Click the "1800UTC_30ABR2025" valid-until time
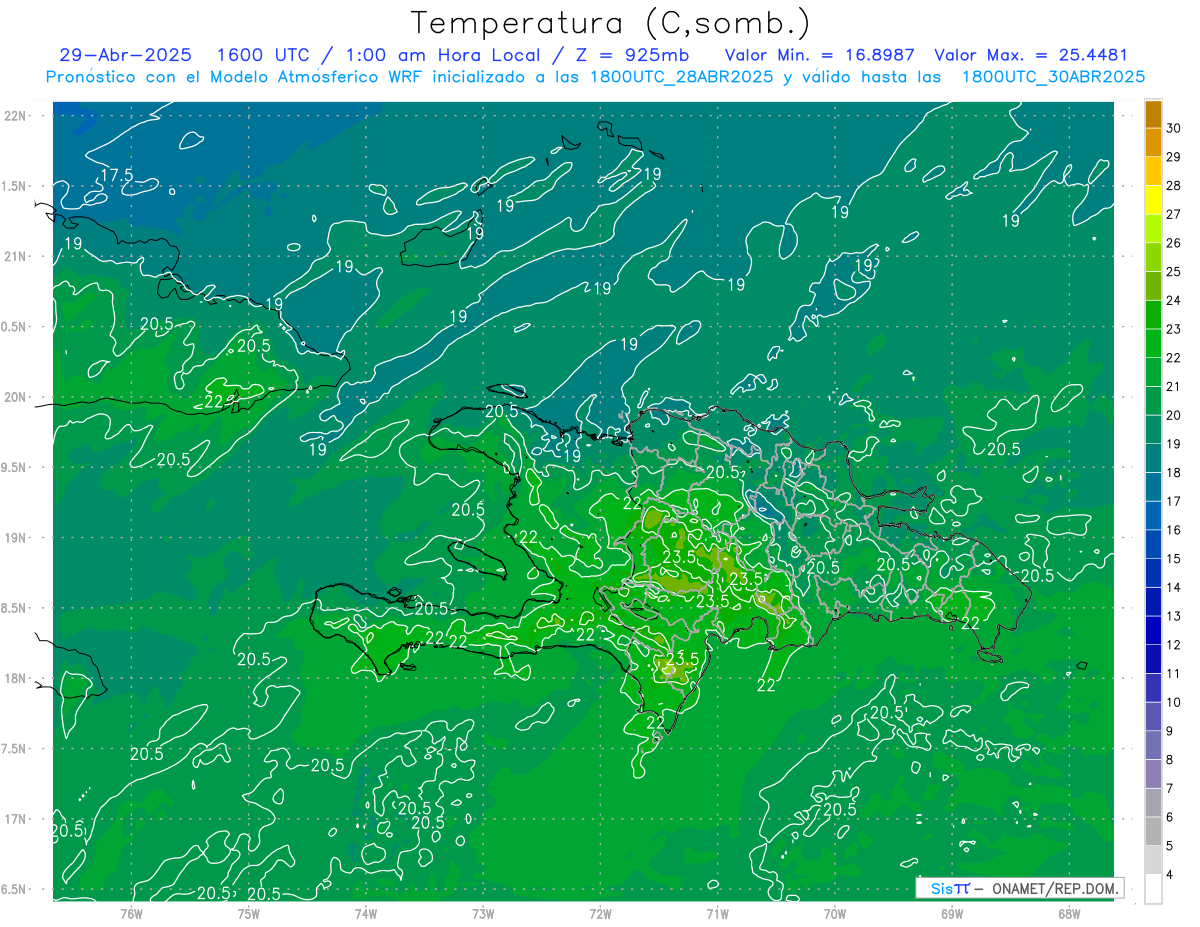Viewport: 1200px width, 927px height. point(1053,77)
